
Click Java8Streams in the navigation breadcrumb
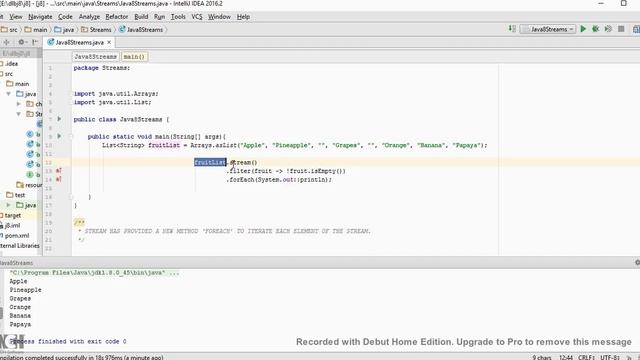(x=141, y=30)
